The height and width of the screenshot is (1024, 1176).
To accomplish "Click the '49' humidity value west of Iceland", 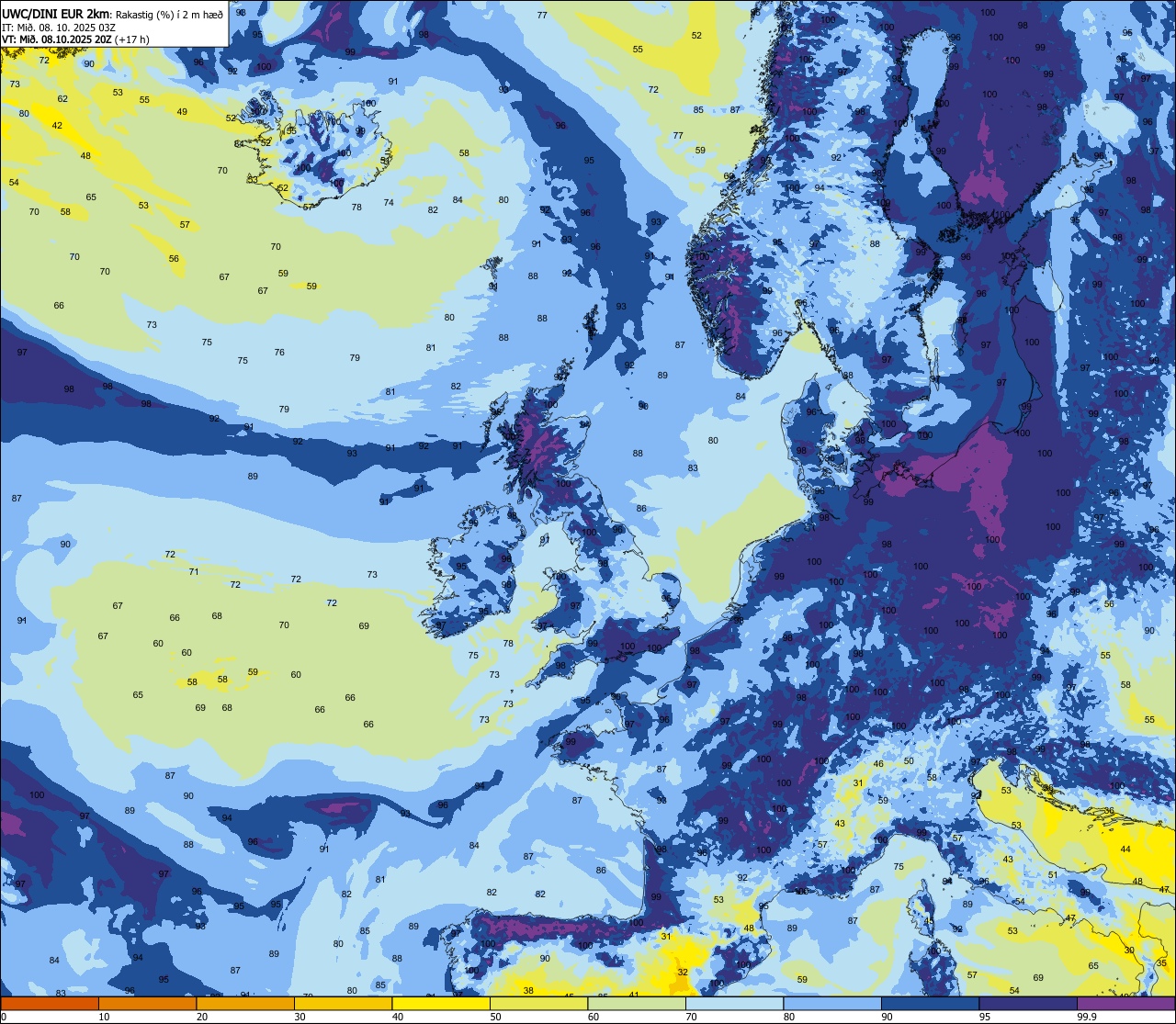I will click(182, 112).
